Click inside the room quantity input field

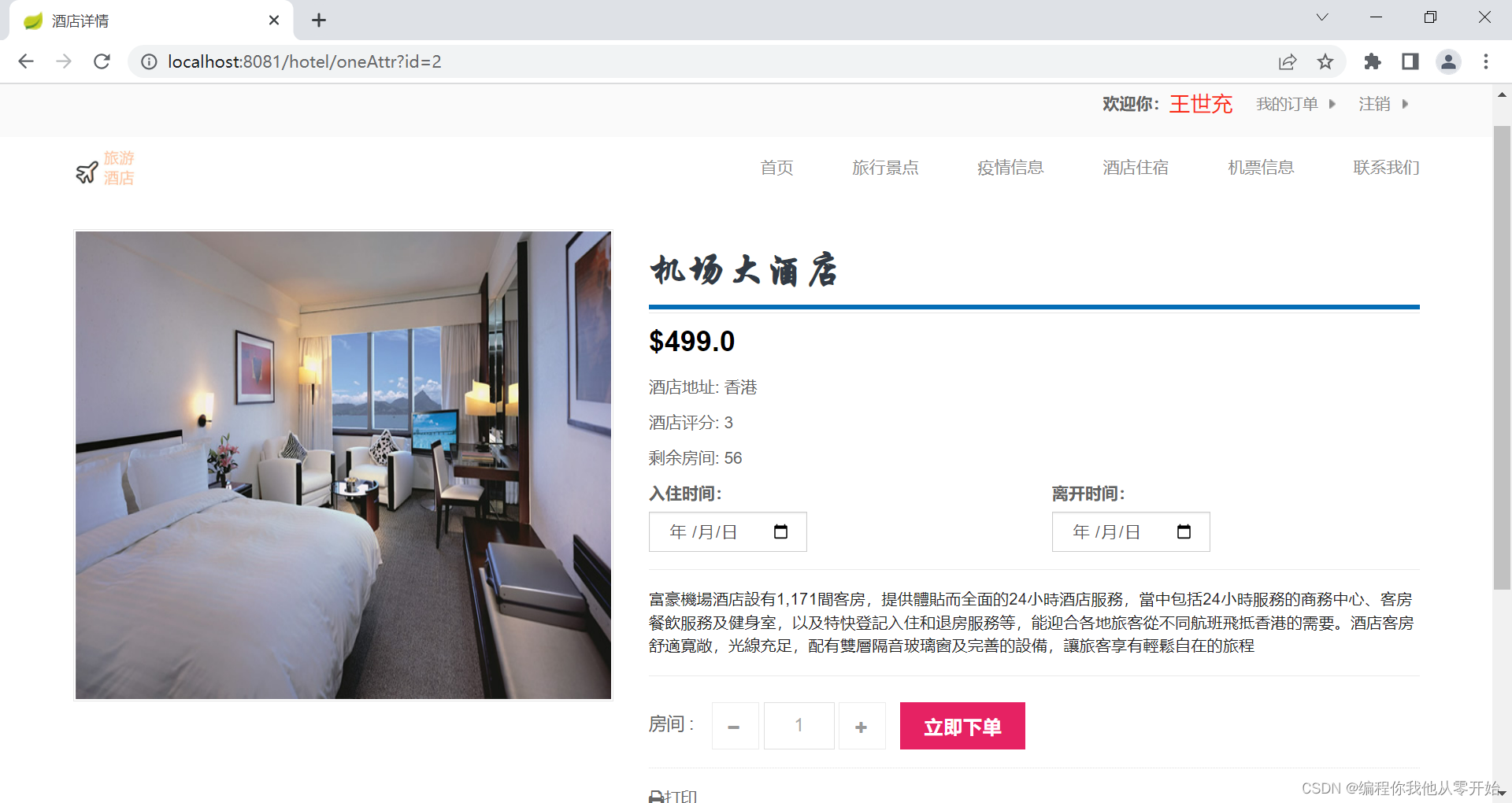point(799,725)
